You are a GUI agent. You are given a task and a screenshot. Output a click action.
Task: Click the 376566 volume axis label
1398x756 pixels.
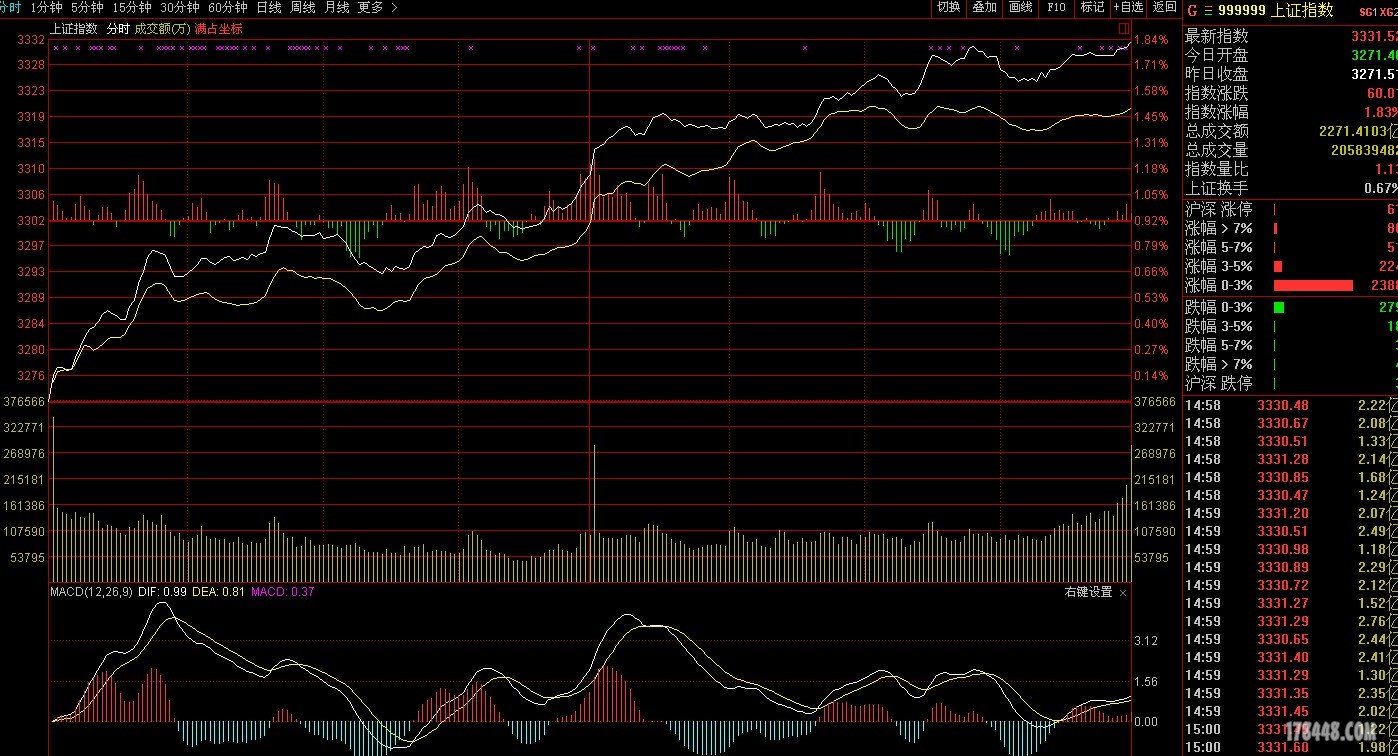pos(25,402)
